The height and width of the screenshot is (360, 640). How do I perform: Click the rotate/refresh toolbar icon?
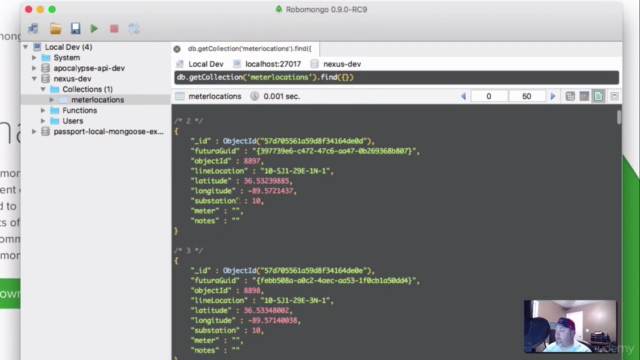pyautogui.click(x=134, y=29)
